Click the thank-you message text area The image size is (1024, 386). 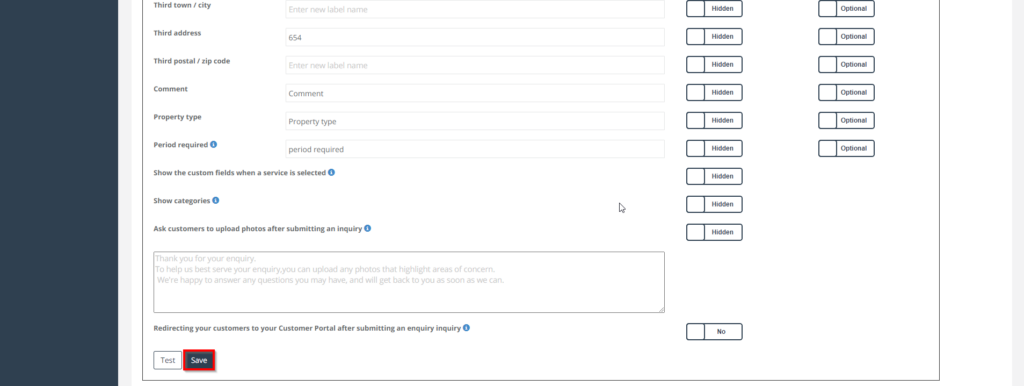(409, 282)
